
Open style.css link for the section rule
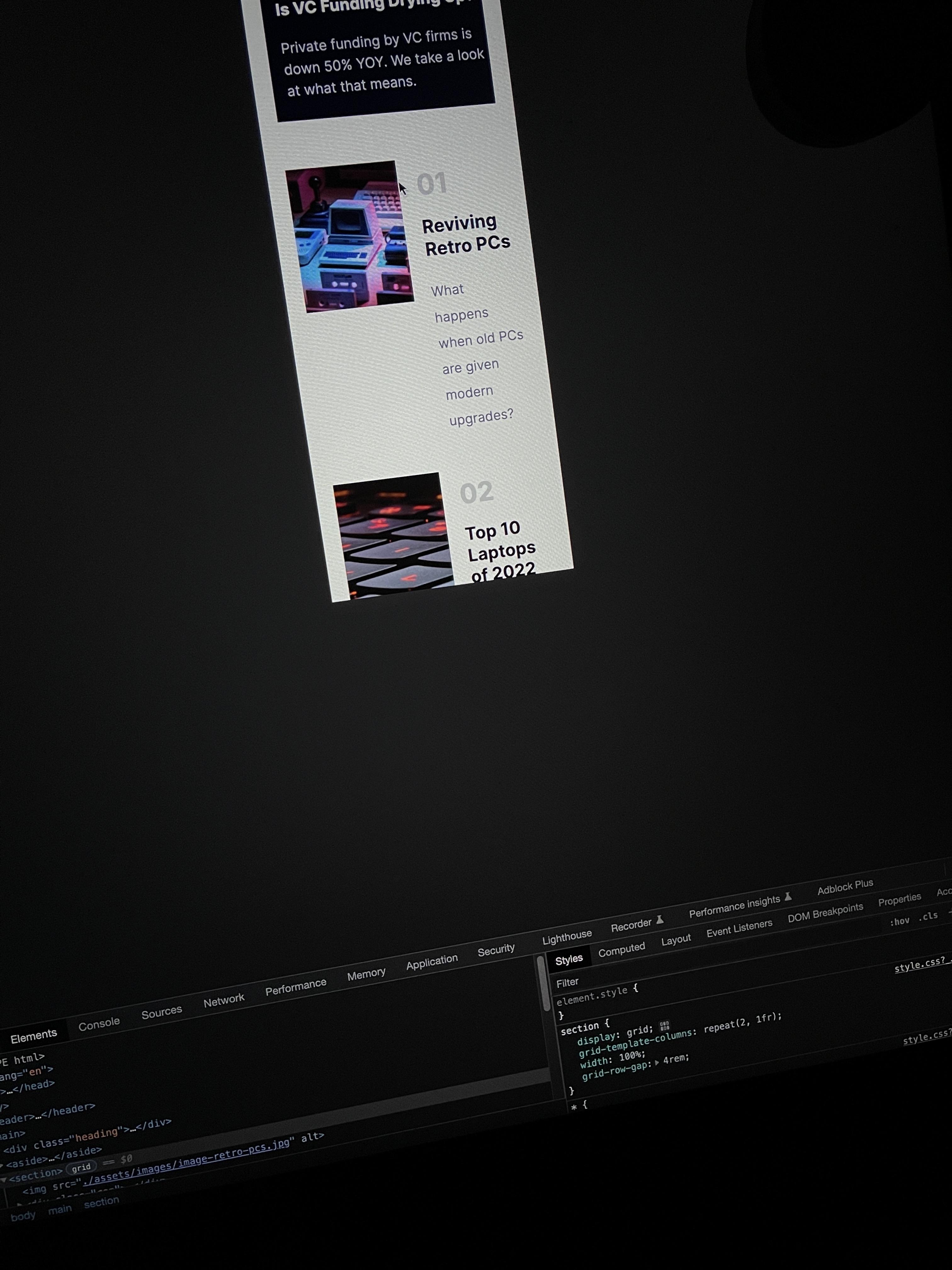coord(919,966)
